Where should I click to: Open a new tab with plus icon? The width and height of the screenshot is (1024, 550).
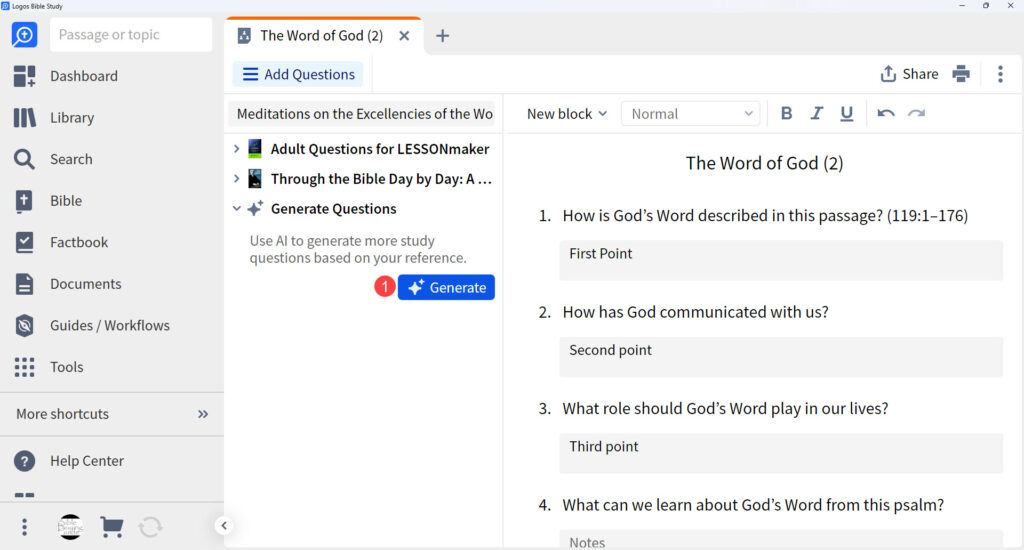442,36
